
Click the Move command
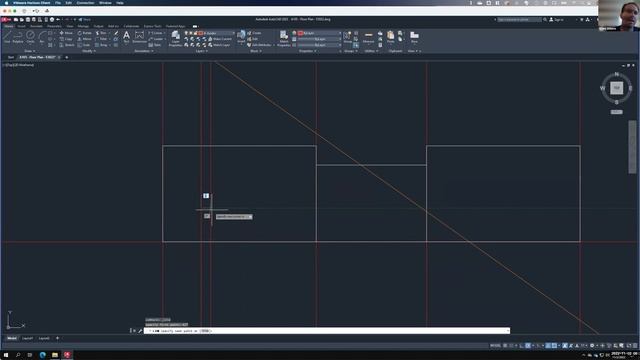pos(66,33)
